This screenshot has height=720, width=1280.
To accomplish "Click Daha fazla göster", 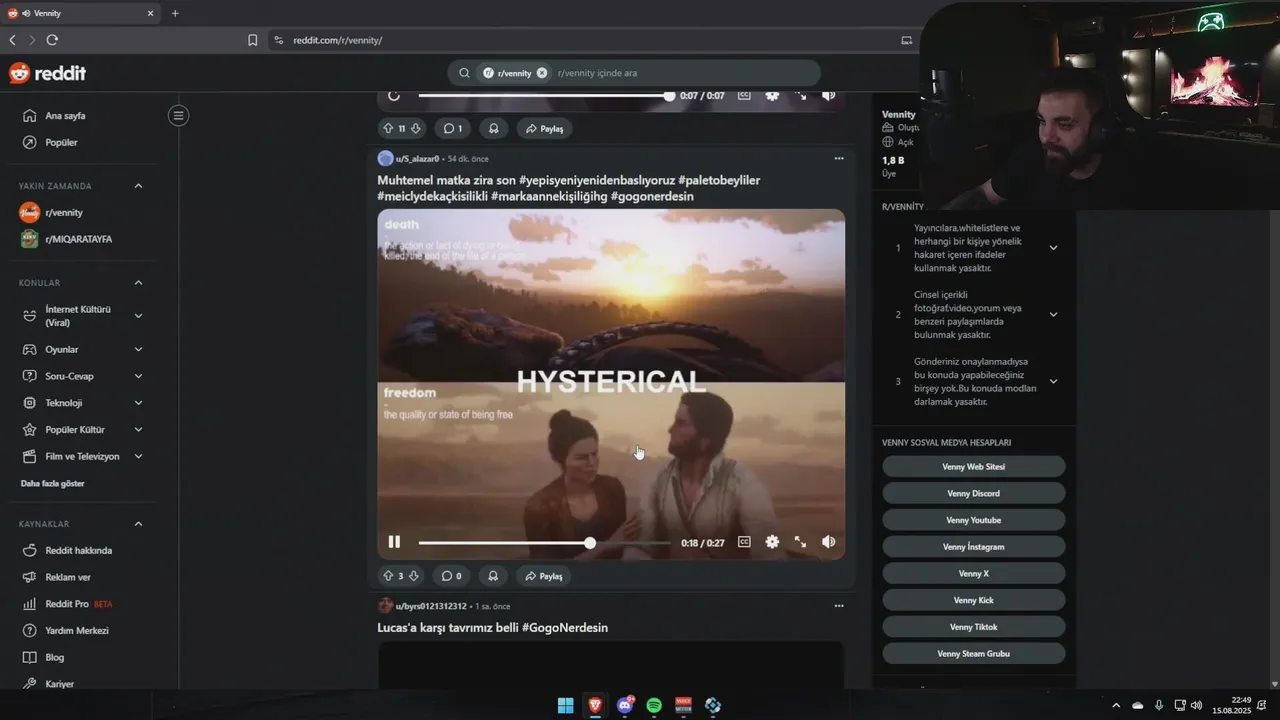I will [x=53, y=484].
